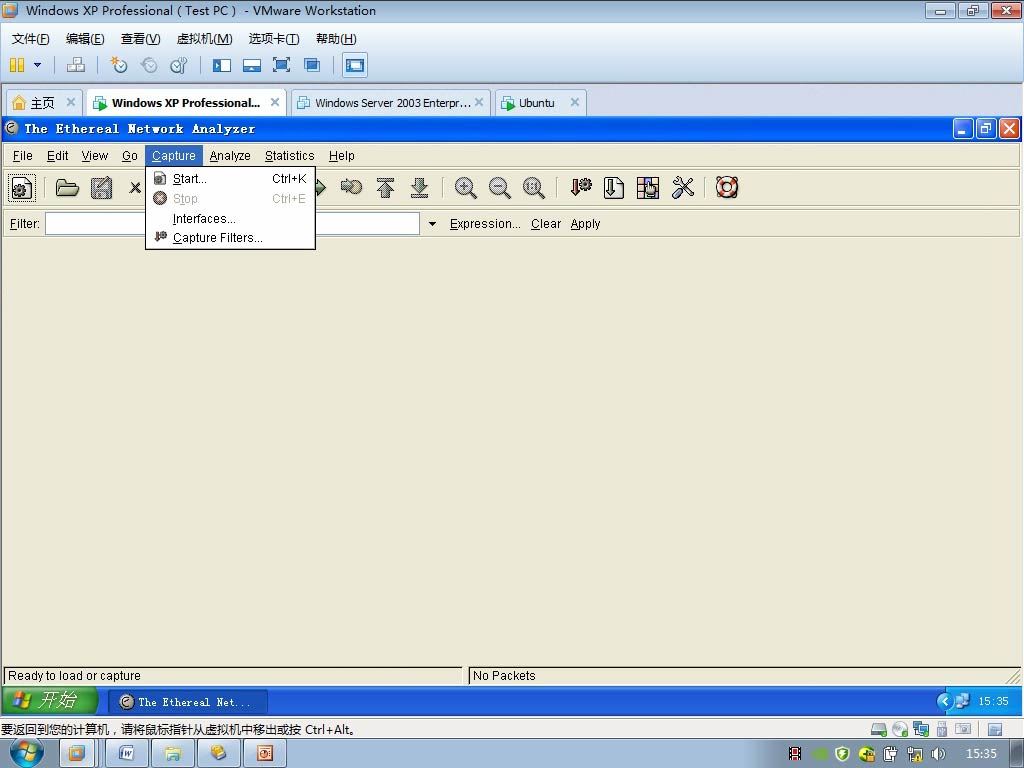Open the Ethereal File menu

(22, 156)
